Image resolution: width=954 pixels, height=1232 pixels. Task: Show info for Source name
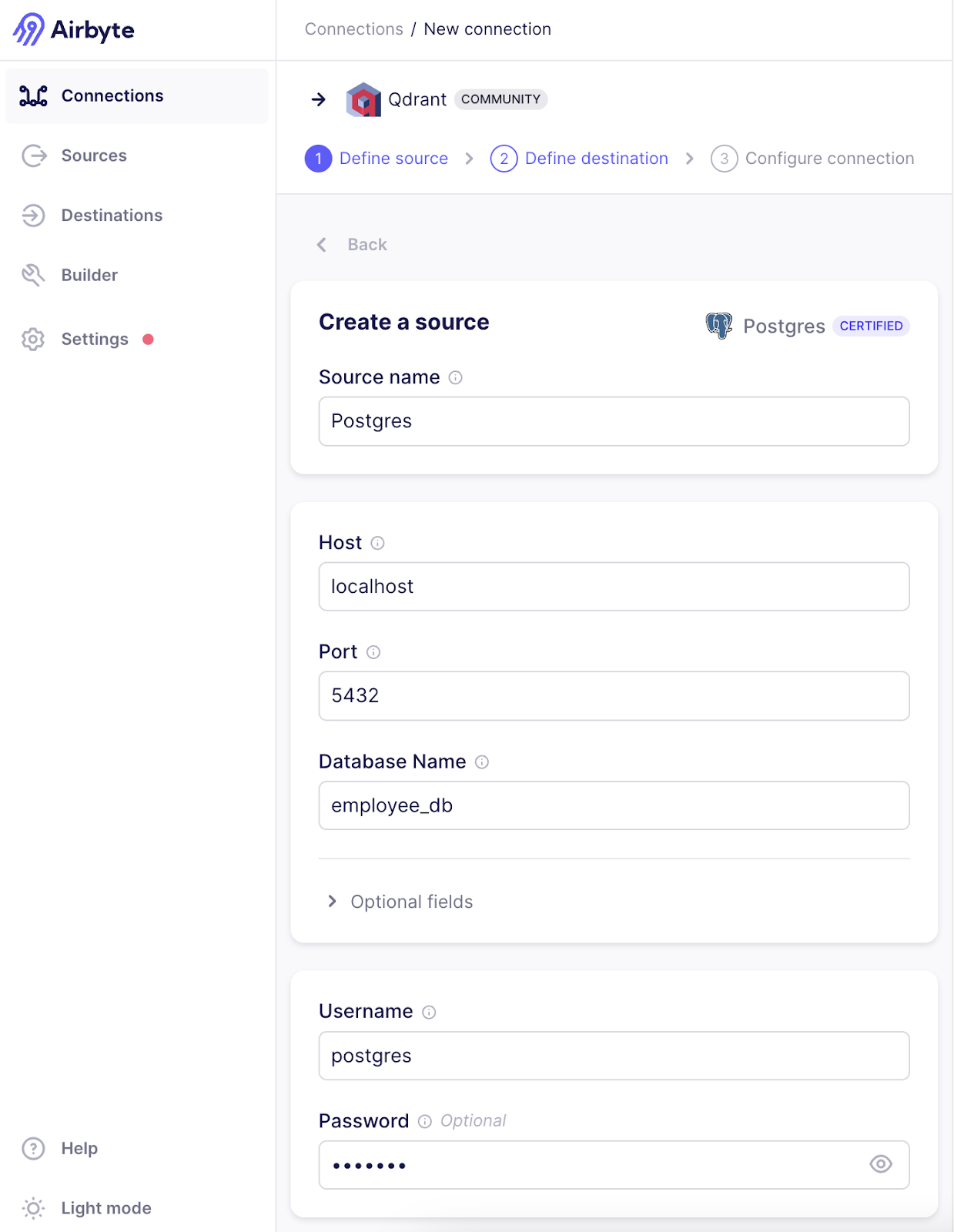coord(455,377)
